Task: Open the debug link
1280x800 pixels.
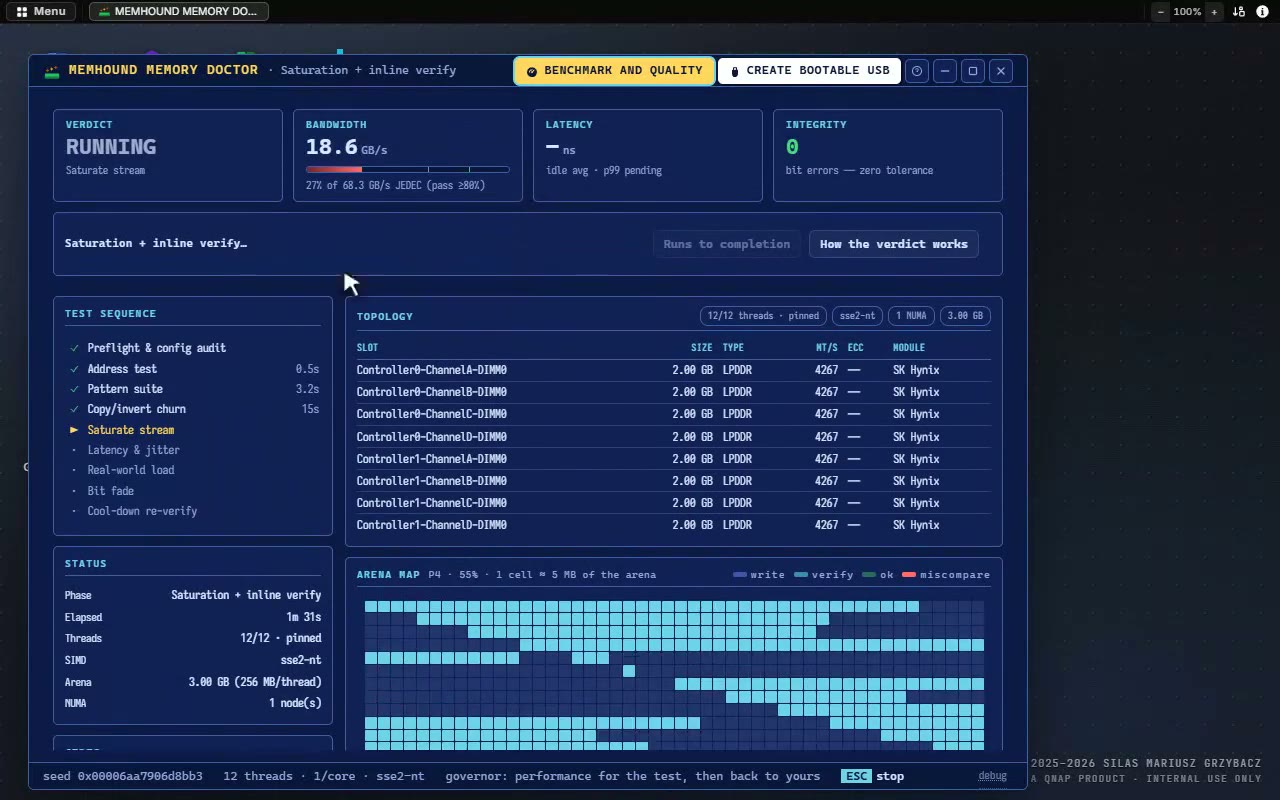Action: click(993, 776)
